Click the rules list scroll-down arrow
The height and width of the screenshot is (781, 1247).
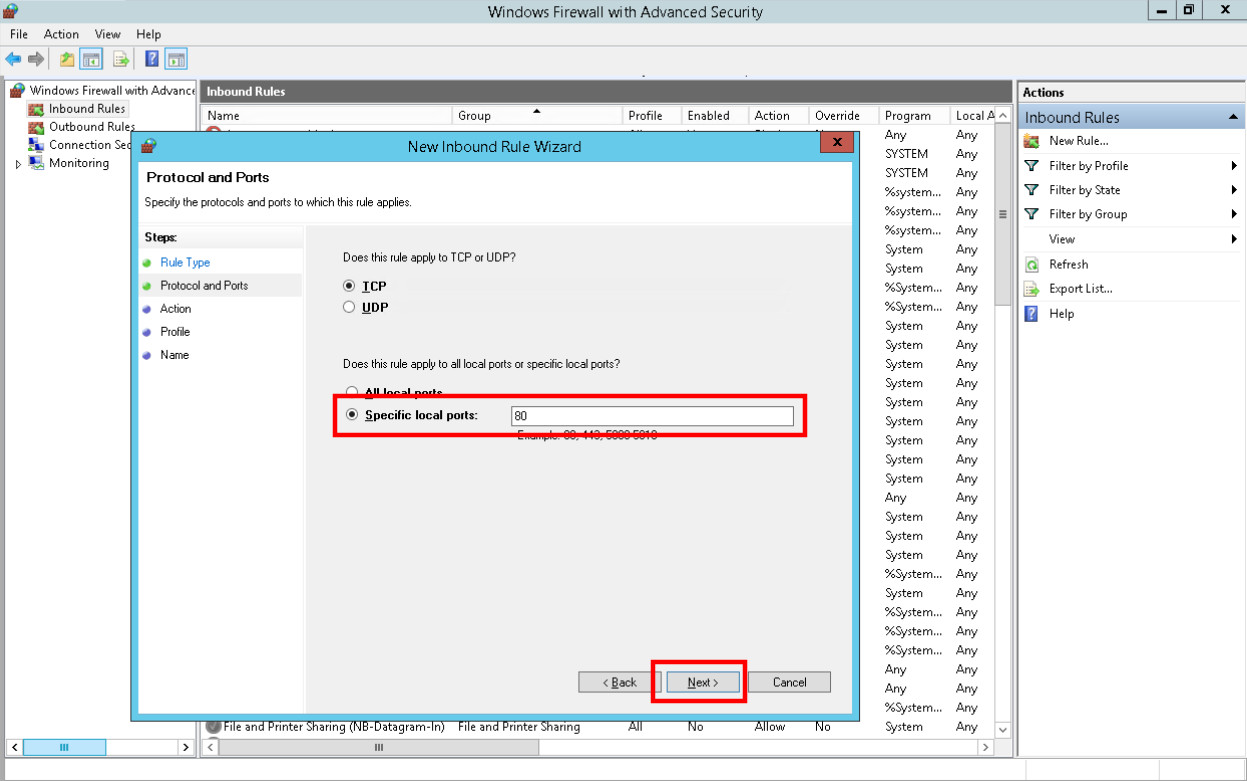click(x=1003, y=728)
